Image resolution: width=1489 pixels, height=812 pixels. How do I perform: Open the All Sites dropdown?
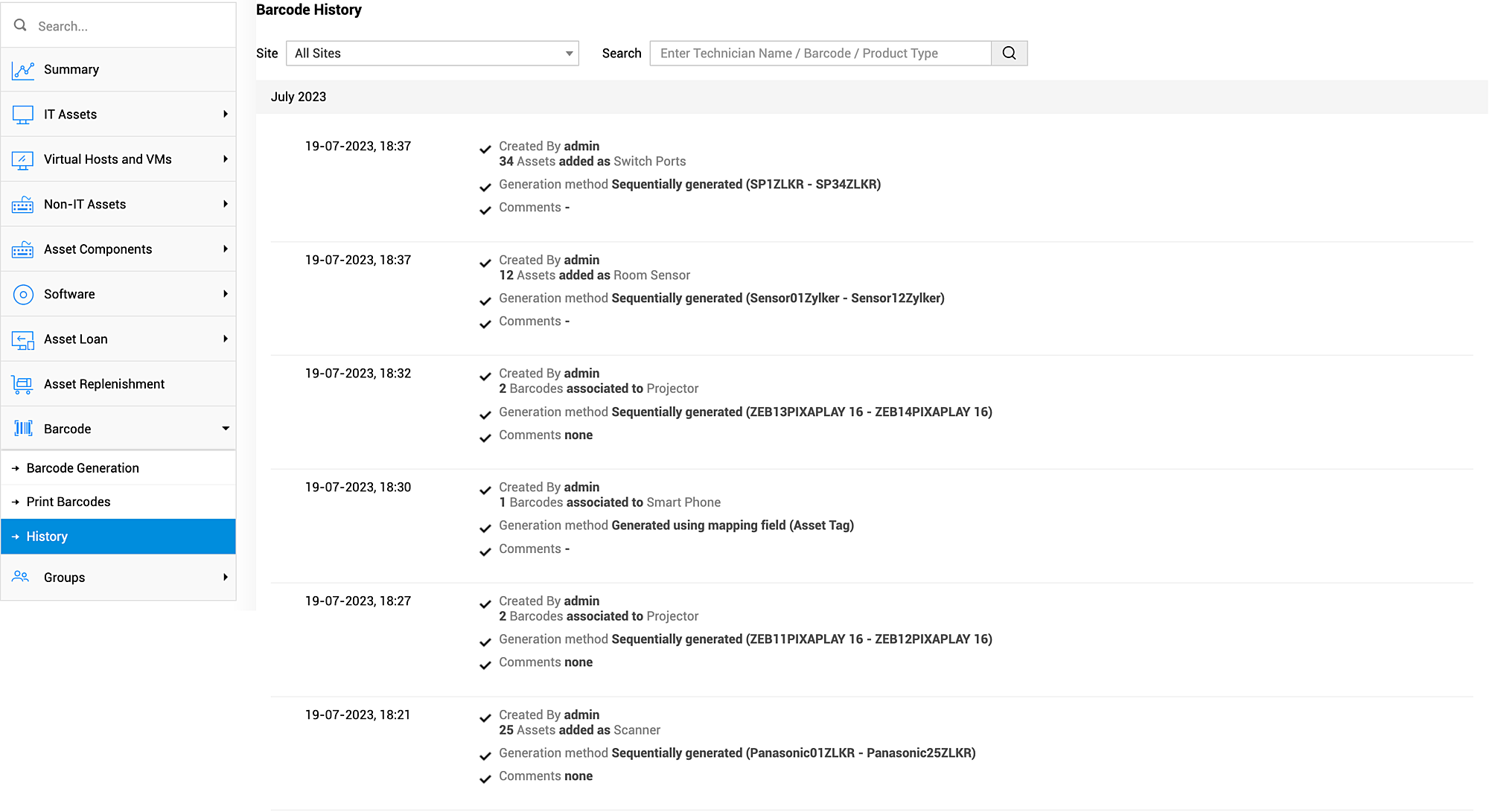[x=432, y=54]
